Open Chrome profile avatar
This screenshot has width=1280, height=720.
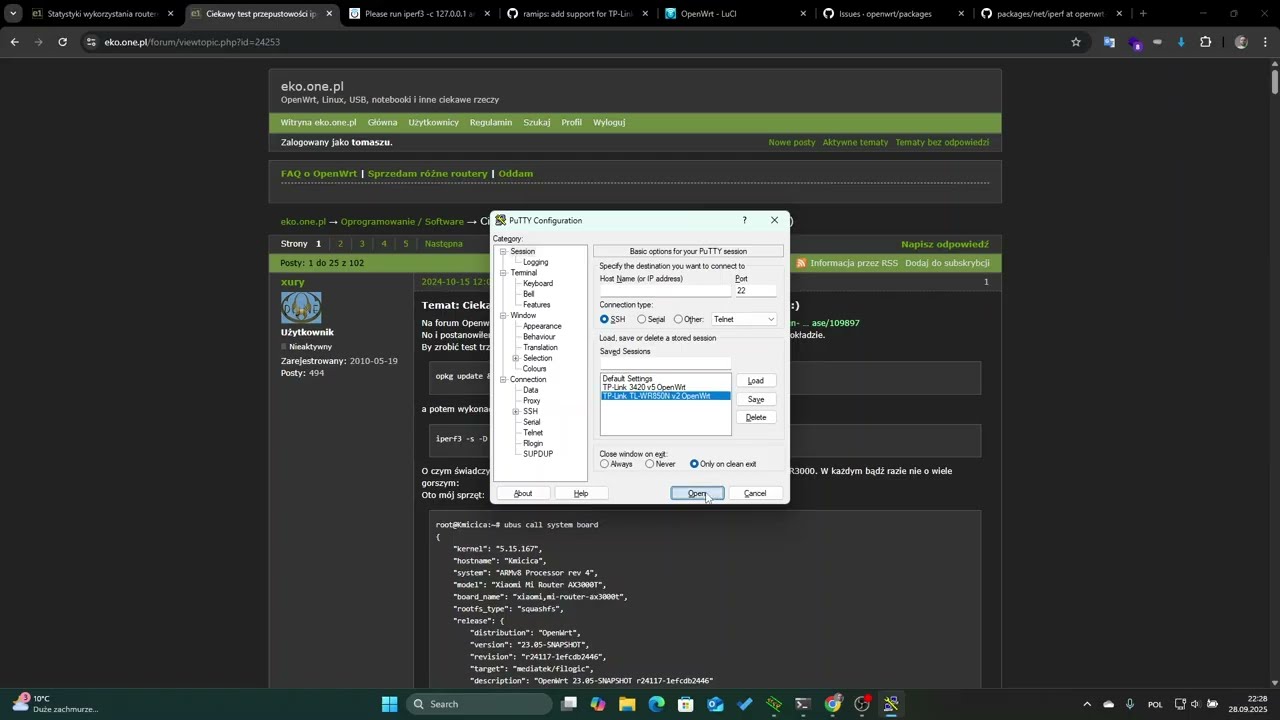1241,42
